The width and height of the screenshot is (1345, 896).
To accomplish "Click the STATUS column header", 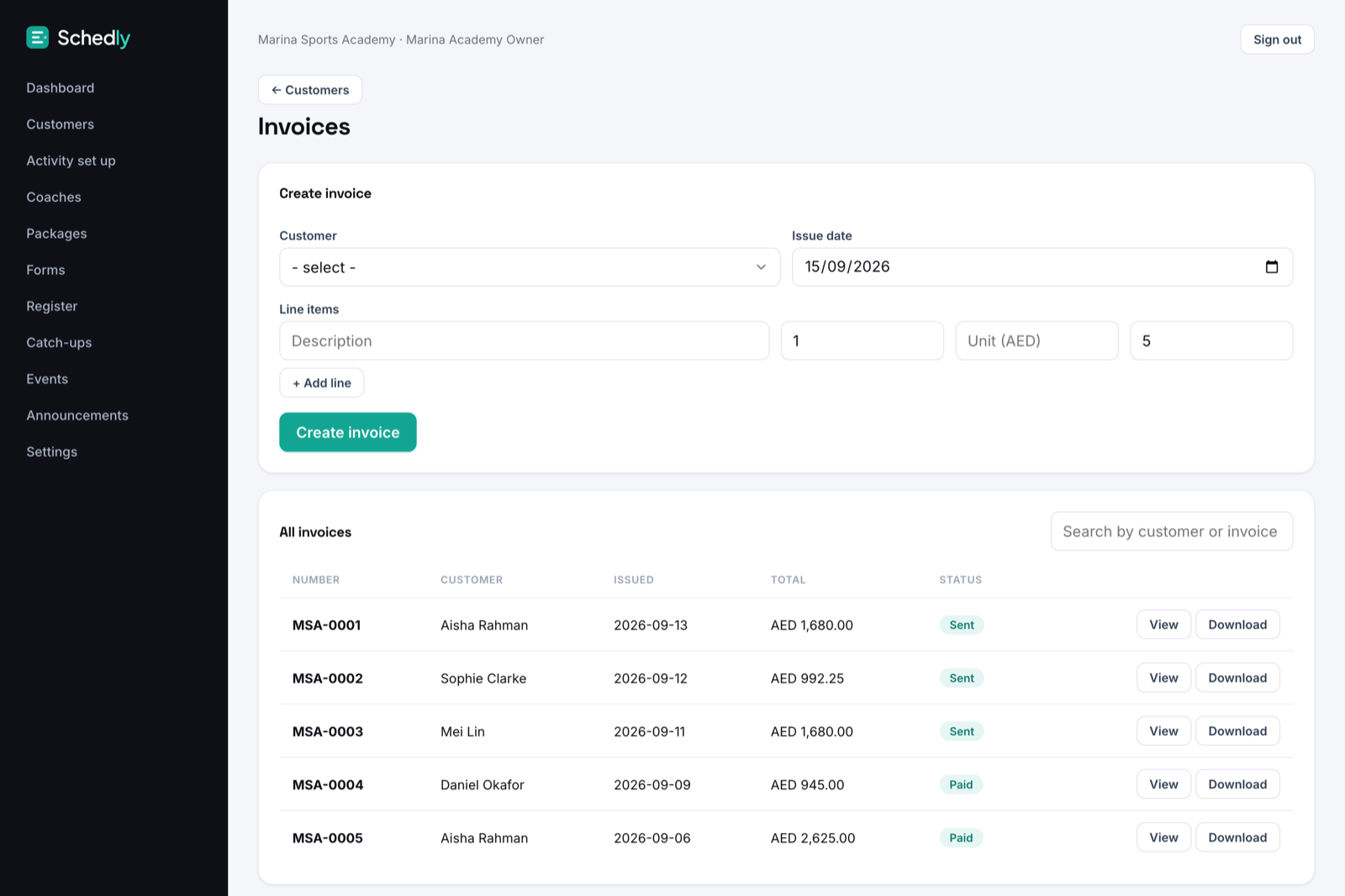I will click(x=961, y=580).
